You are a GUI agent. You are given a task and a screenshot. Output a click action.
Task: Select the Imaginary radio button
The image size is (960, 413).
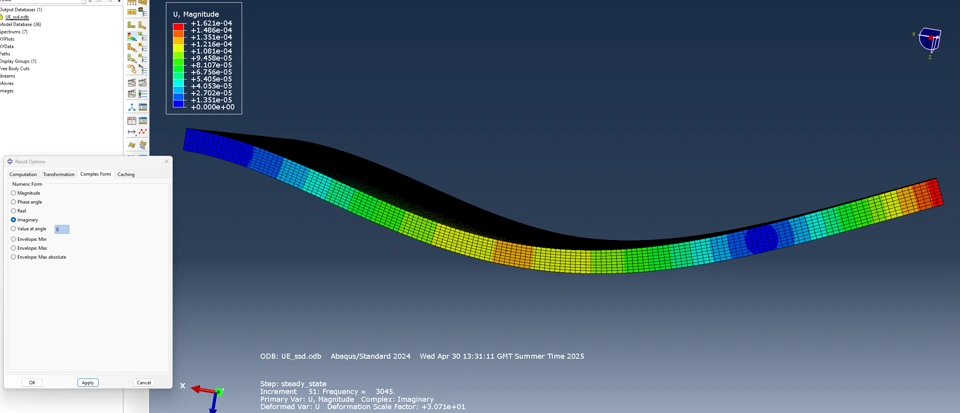[13, 220]
